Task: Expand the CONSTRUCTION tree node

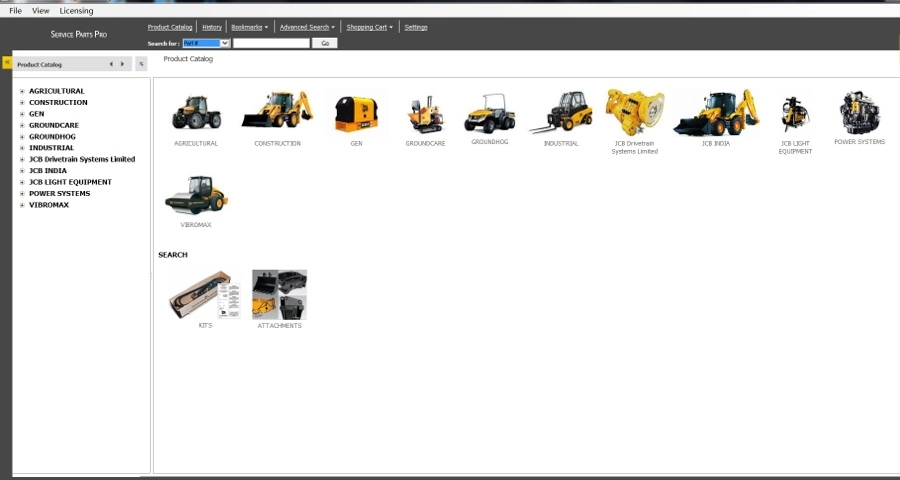Action: click(22, 103)
